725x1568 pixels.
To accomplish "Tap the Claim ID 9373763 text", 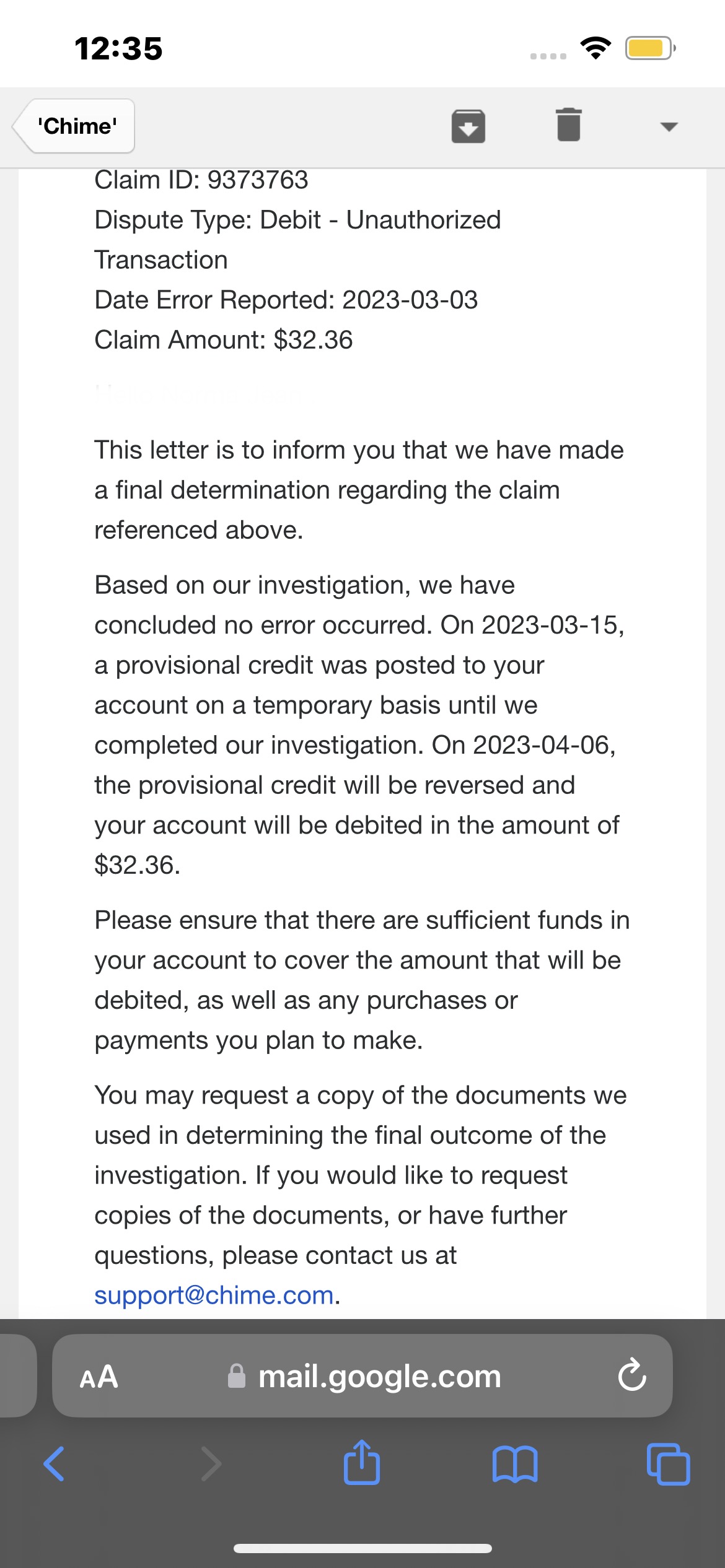I will pyautogui.click(x=201, y=180).
